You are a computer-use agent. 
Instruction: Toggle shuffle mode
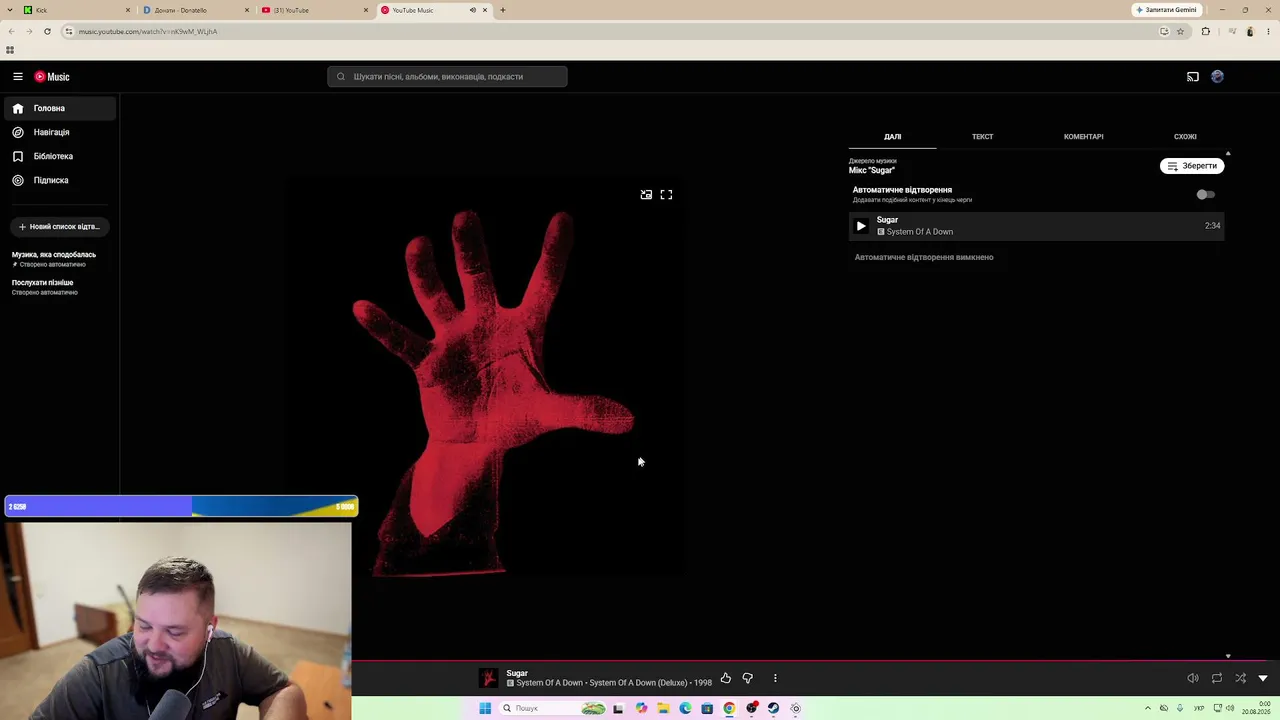pos(1240,678)
